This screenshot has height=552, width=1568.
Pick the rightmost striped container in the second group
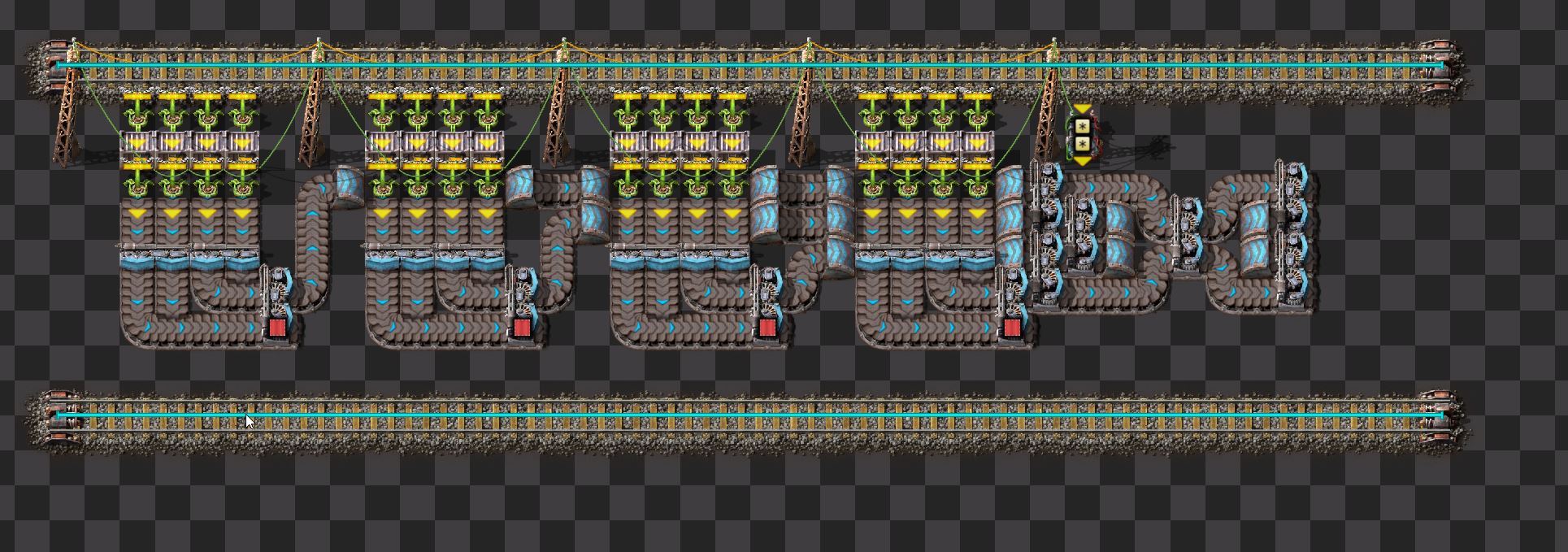[x=488, y=145]
